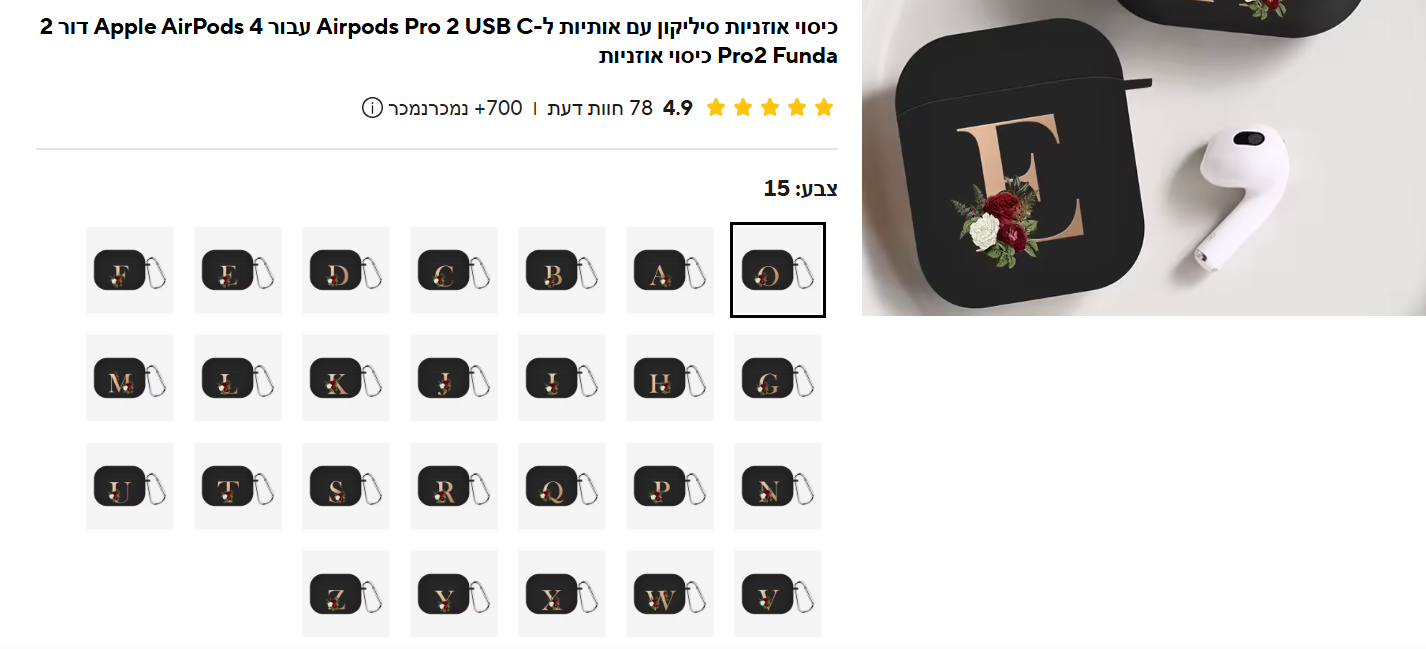Viewport: 1426px width, 649px height.
Task: Click the product title text
Action: pos(438,41)
